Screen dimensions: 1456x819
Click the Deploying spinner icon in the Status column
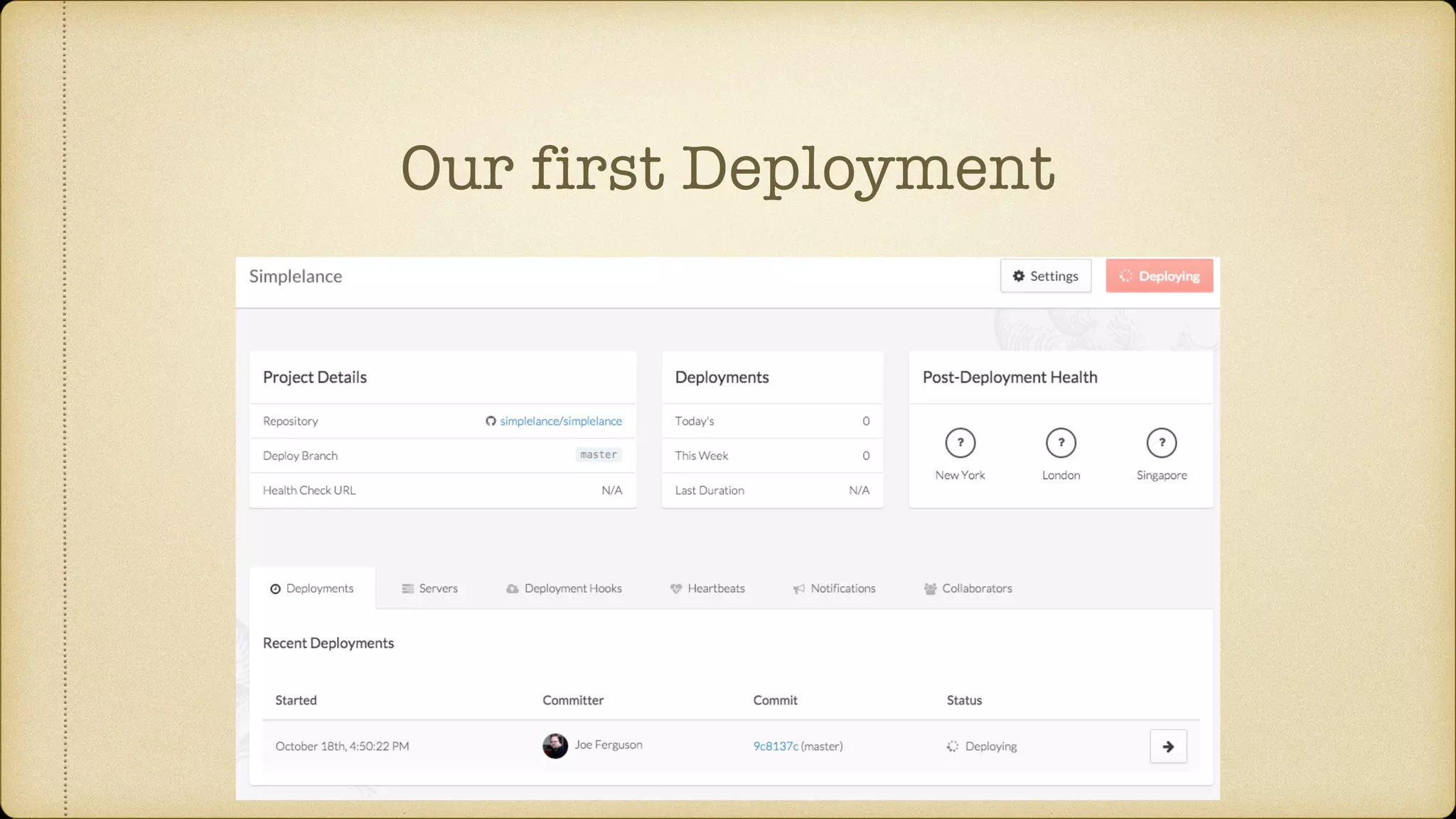pyautogui.click(x=953, y=746)
